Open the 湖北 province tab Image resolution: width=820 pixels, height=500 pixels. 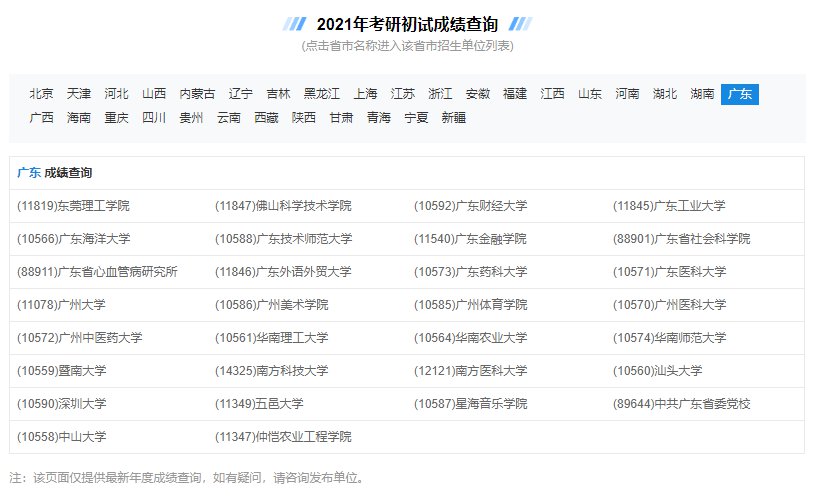664,94
